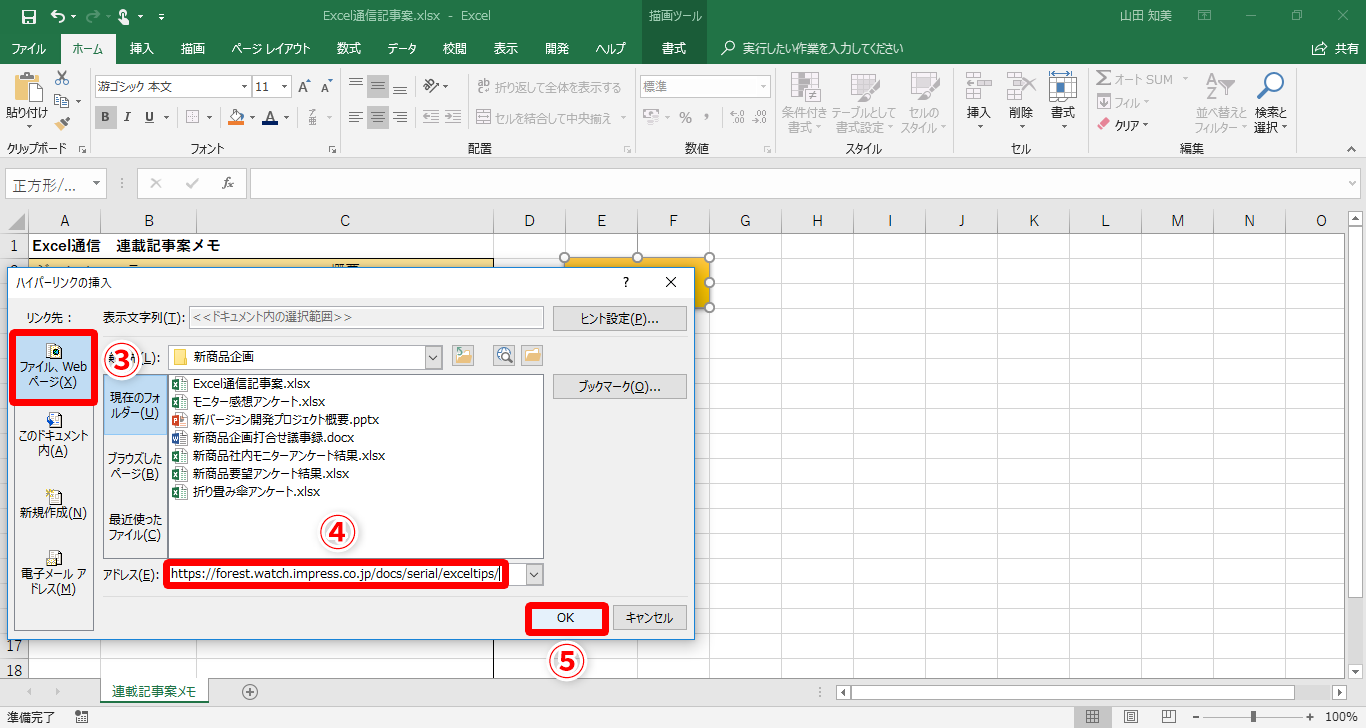Screen dimensions: 1366x728
Task: Click the browse for file folder icon
Action: (x=531, y=355)
